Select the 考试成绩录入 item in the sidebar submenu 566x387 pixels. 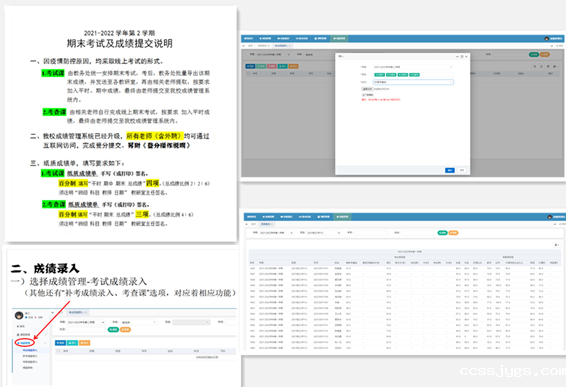[30, 350]
